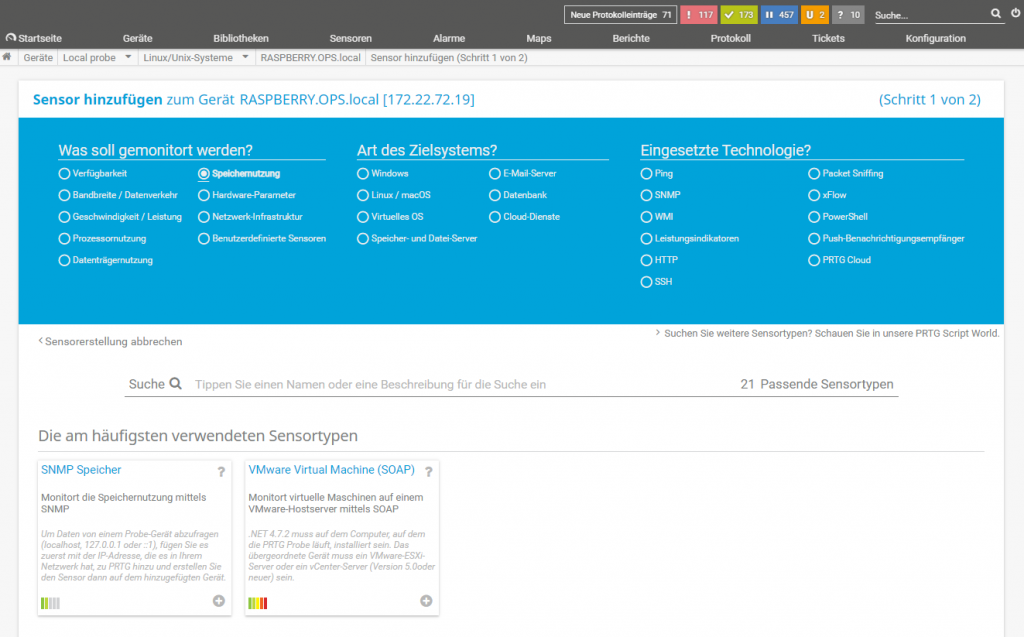Screen dimensions: 1024x637
Task: Choose the SNMP technology option
Action: click(x=646, y=195)
